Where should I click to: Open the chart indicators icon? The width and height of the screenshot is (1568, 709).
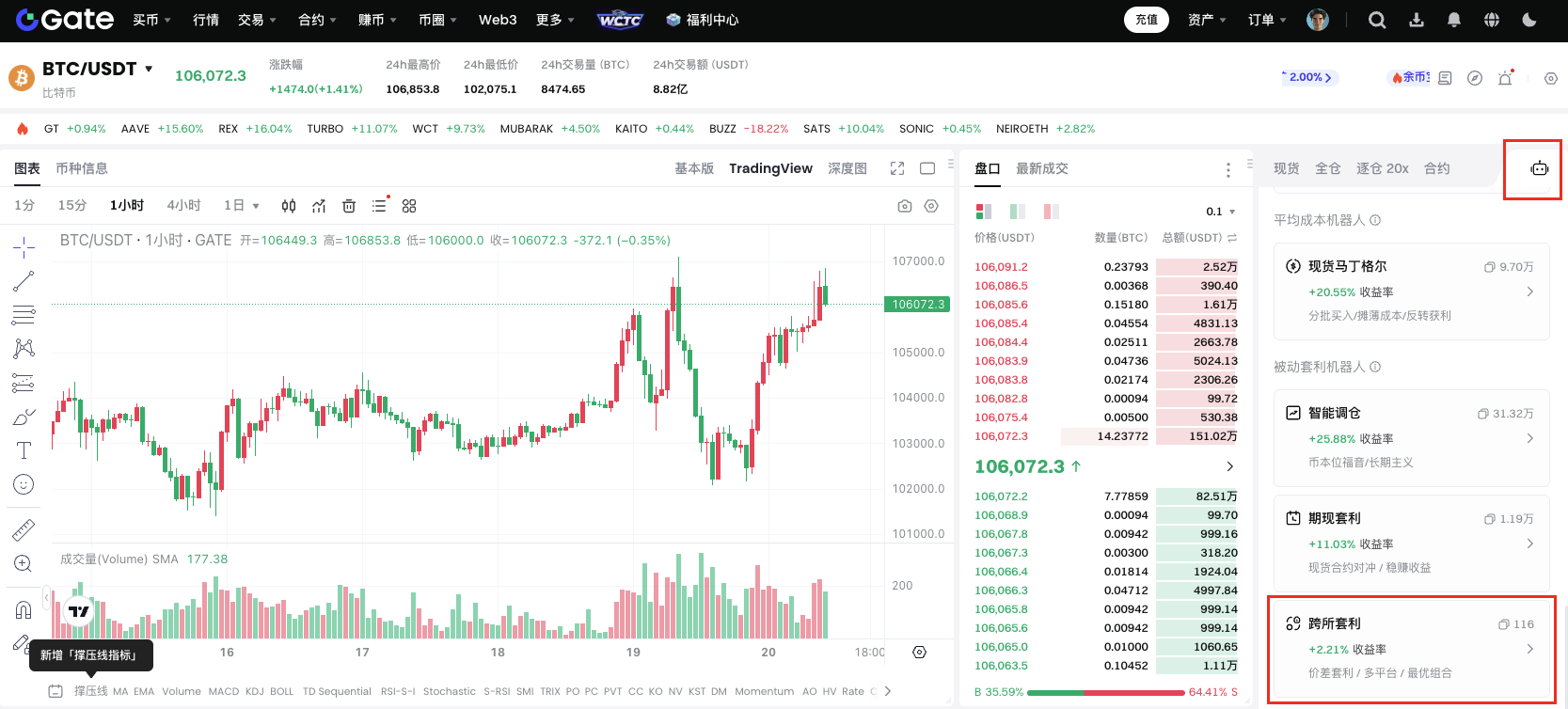tap(319, 206)
